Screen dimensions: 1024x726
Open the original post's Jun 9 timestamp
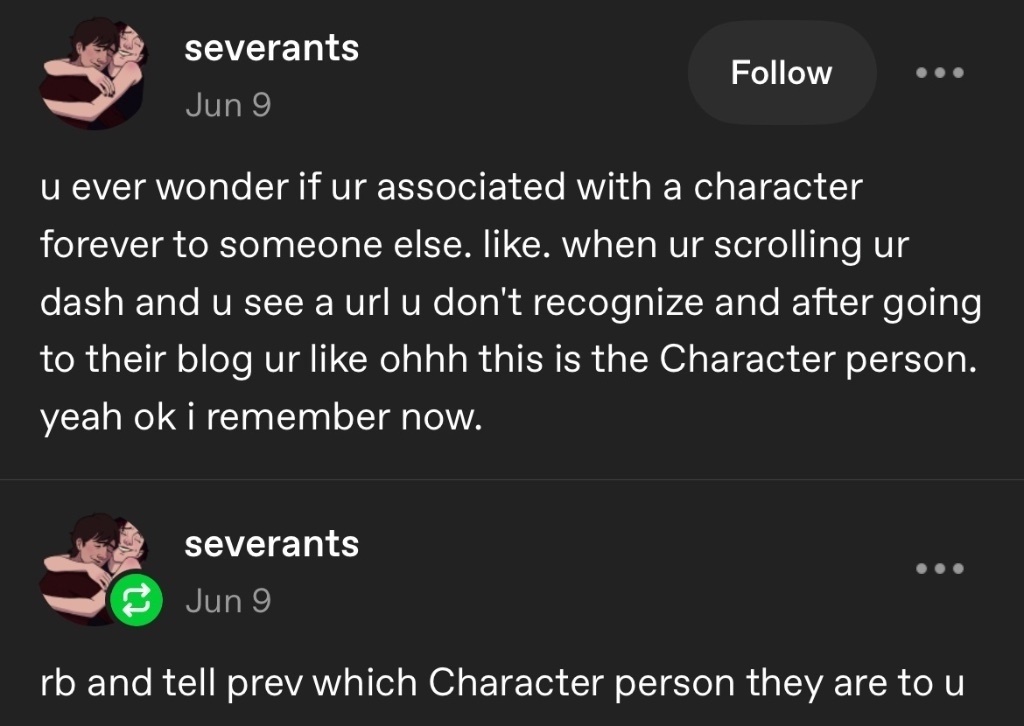pyautogui.click(x=228, y=105)
